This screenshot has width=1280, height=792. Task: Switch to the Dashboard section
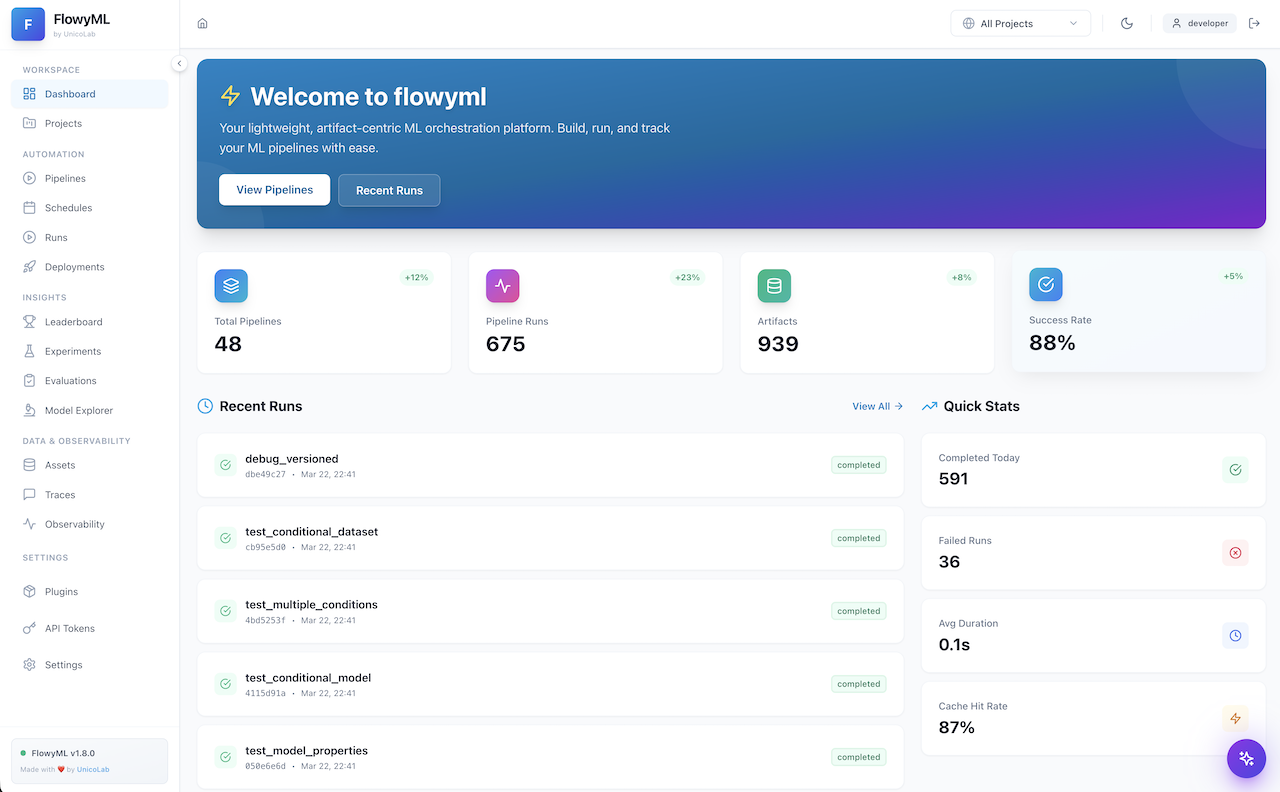click(70, 93)
